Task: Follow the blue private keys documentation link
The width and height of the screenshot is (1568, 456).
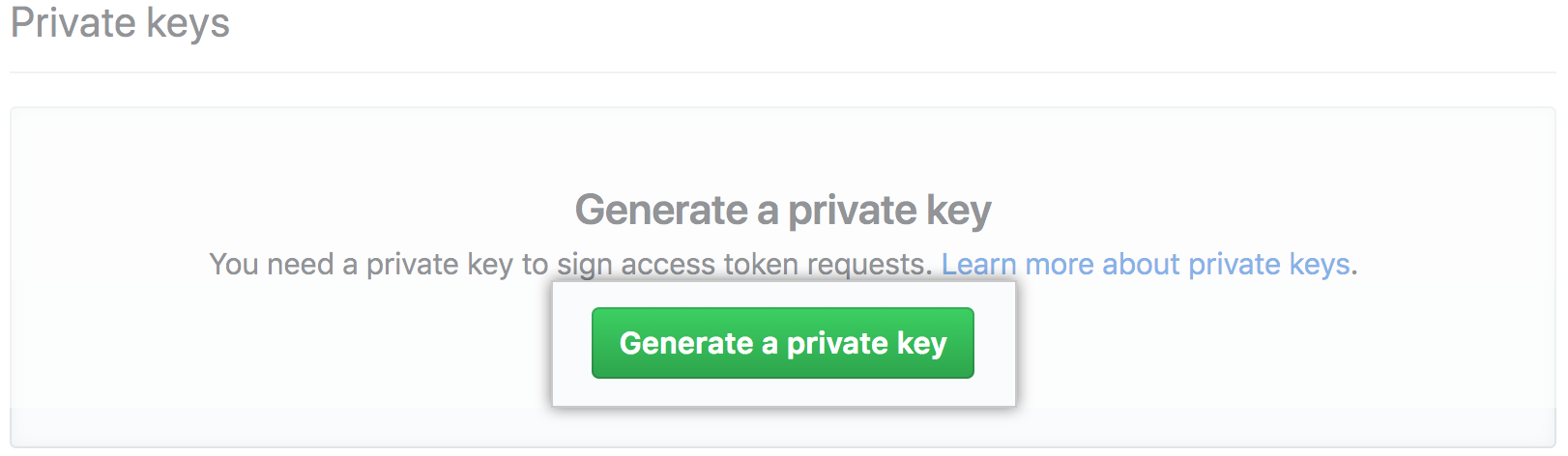Action: click(x=1145, y=264)
